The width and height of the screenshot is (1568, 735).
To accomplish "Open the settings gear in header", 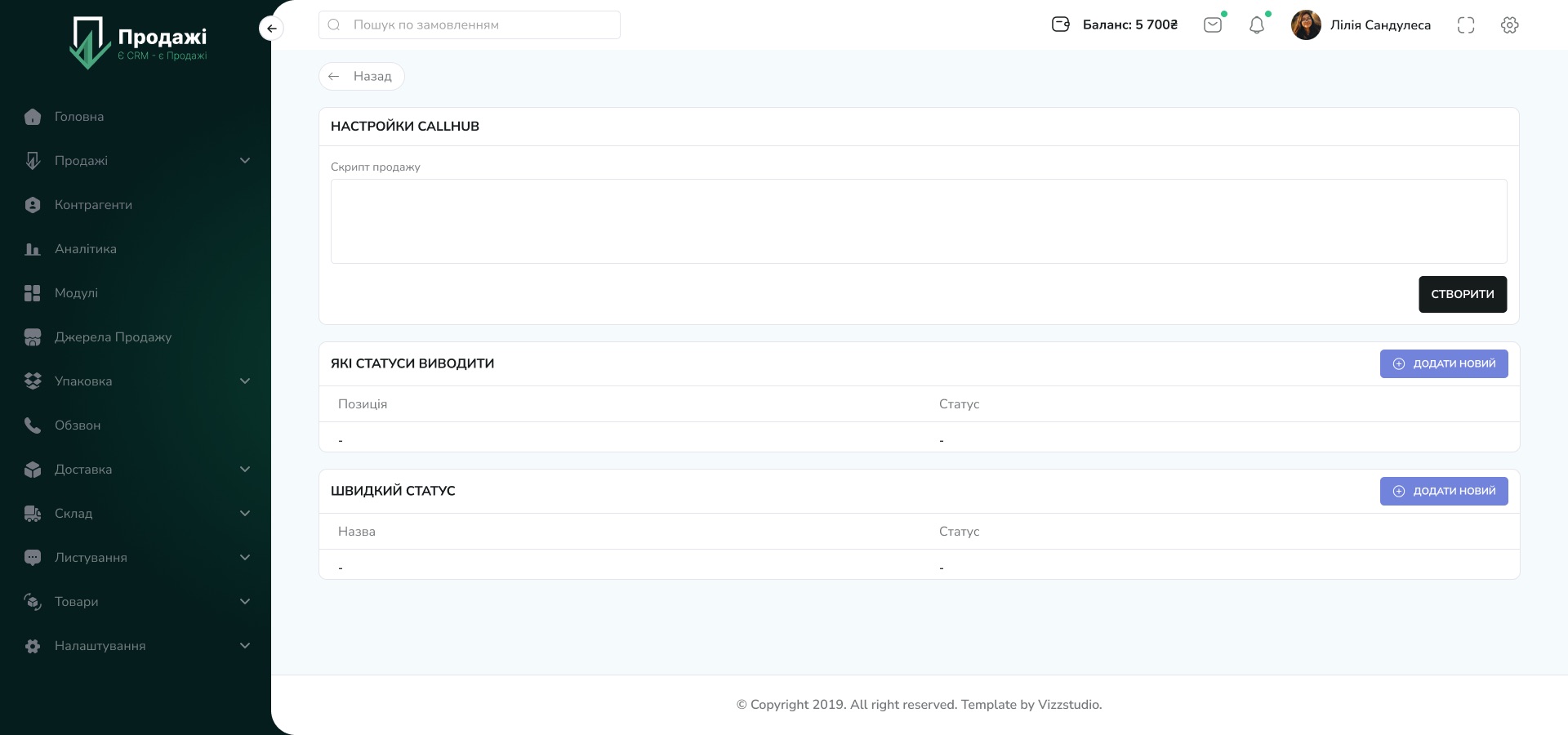I will pyautogui.click(x=1510, y=25).
